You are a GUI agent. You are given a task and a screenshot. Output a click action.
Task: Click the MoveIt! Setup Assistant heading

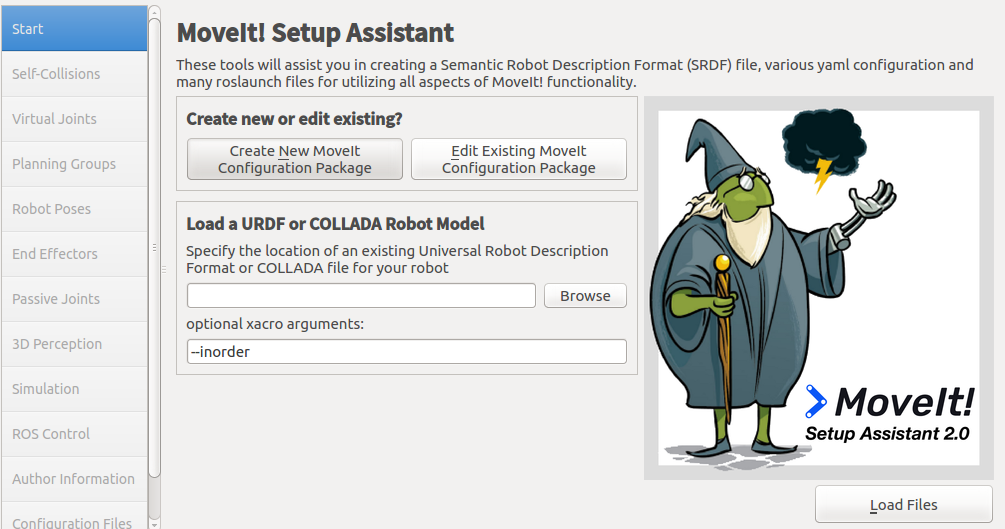coord(315,33)
